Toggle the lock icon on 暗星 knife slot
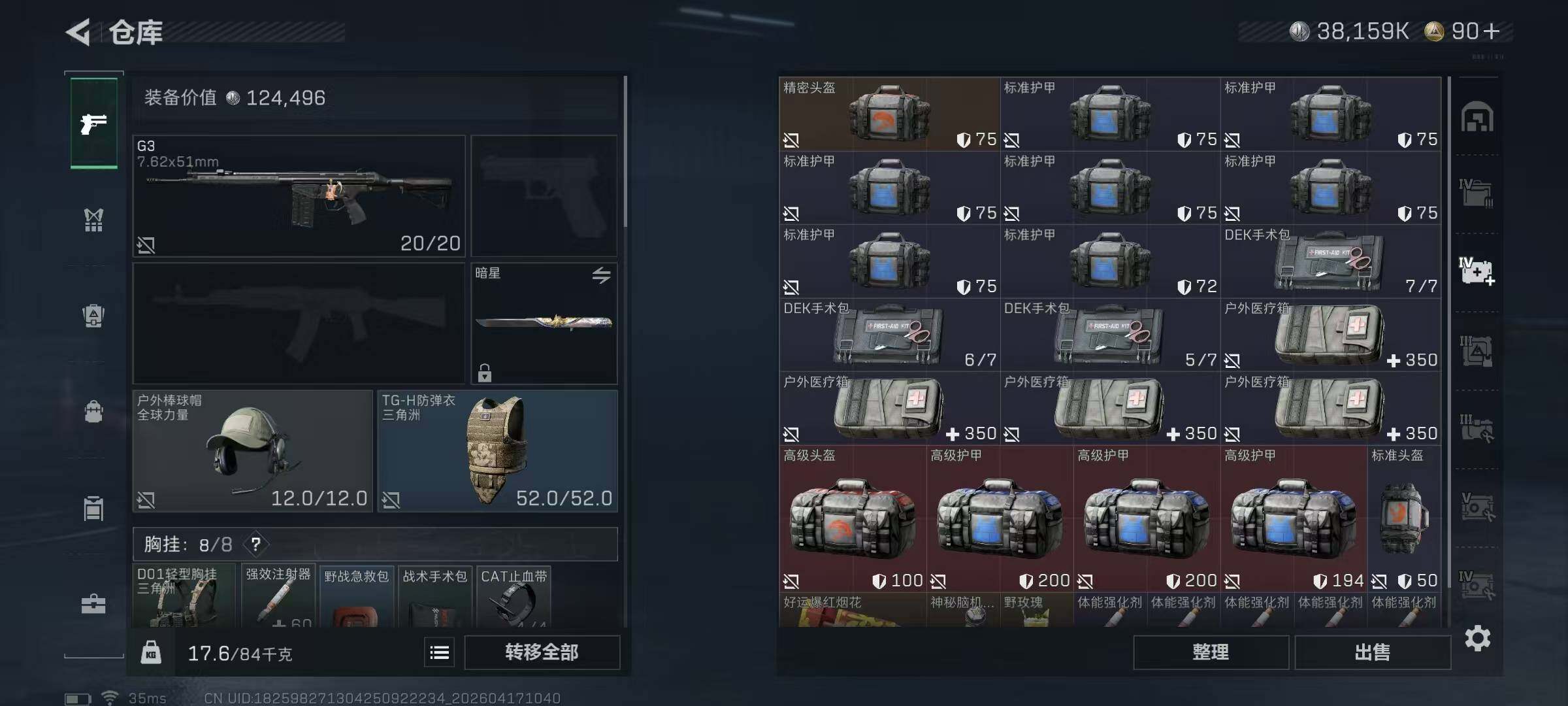Screen dimensions: 1568x706 (484, 373)
